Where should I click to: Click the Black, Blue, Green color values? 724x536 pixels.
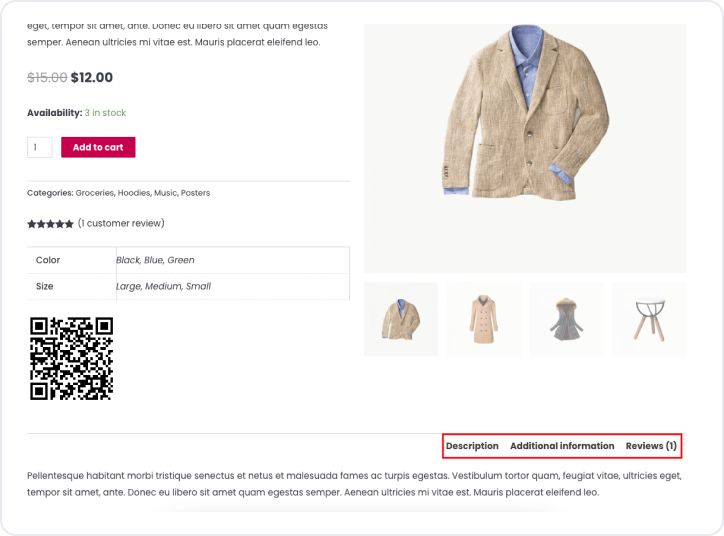(x=155, y=260)
